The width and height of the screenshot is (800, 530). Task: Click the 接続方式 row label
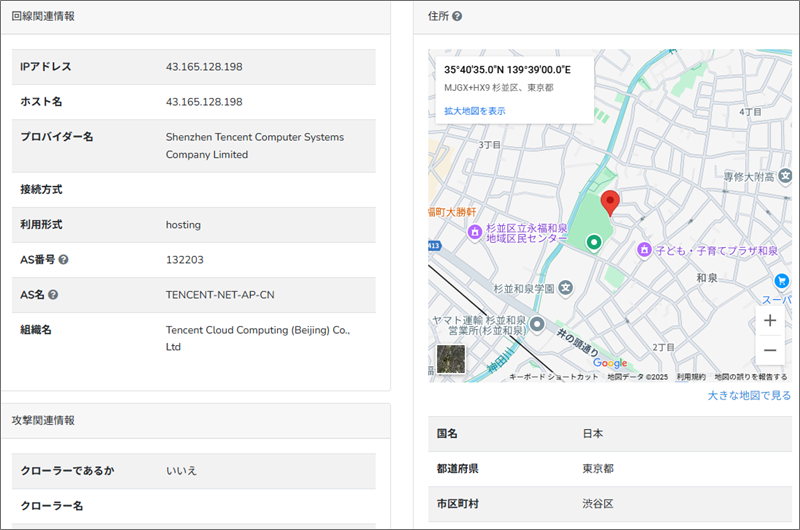[41, 190]
